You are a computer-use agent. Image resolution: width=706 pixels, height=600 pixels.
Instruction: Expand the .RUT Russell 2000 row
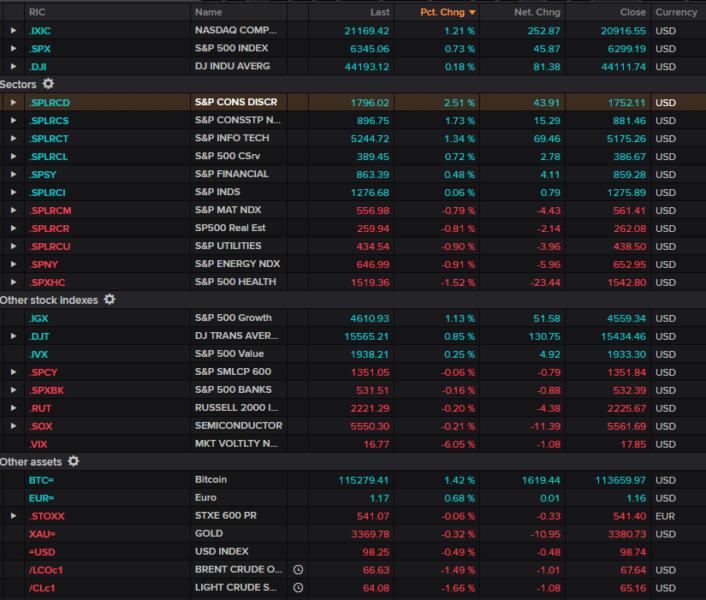(14, 408)
